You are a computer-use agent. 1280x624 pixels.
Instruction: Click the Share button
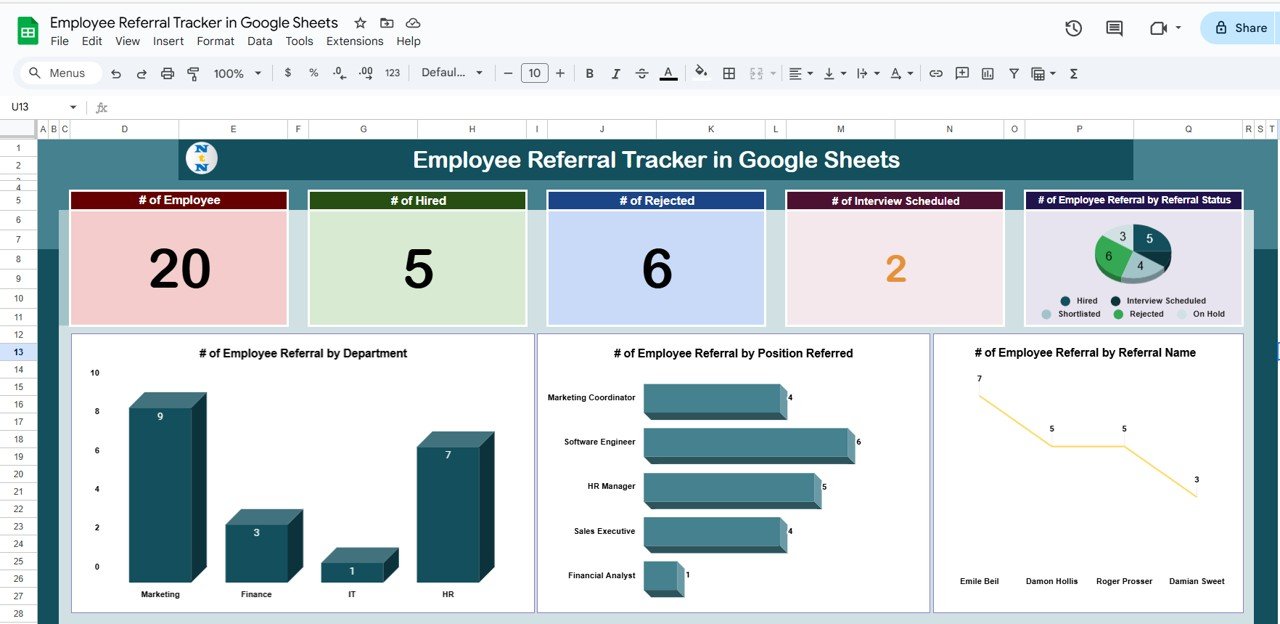coord(1240,28)
